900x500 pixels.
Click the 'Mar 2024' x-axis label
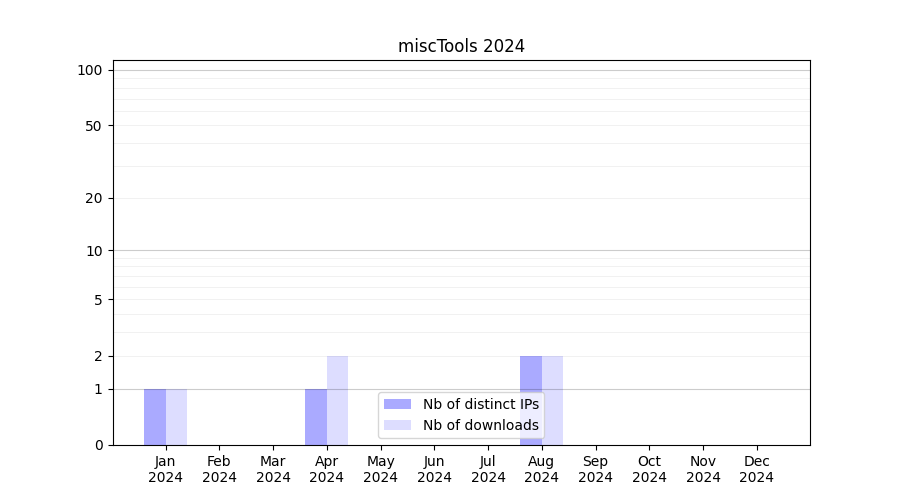point(273,469)
